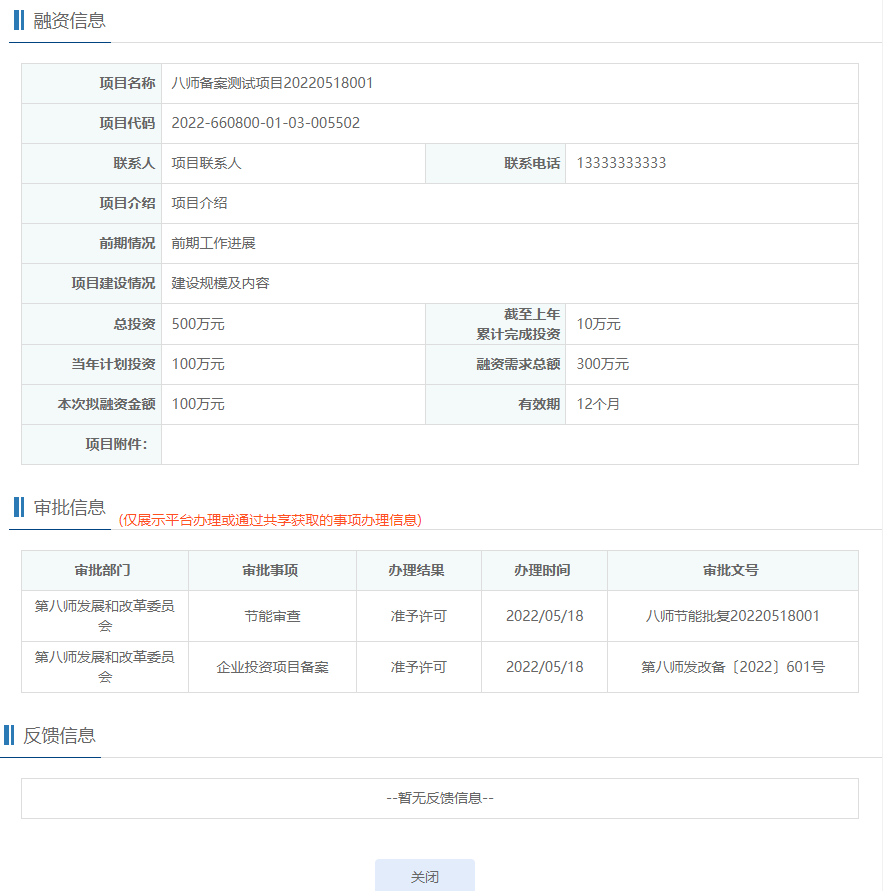Select the 企业投资项目备案 approval item
This screenshot has width=883, height=891.
[x=272, y=667]
